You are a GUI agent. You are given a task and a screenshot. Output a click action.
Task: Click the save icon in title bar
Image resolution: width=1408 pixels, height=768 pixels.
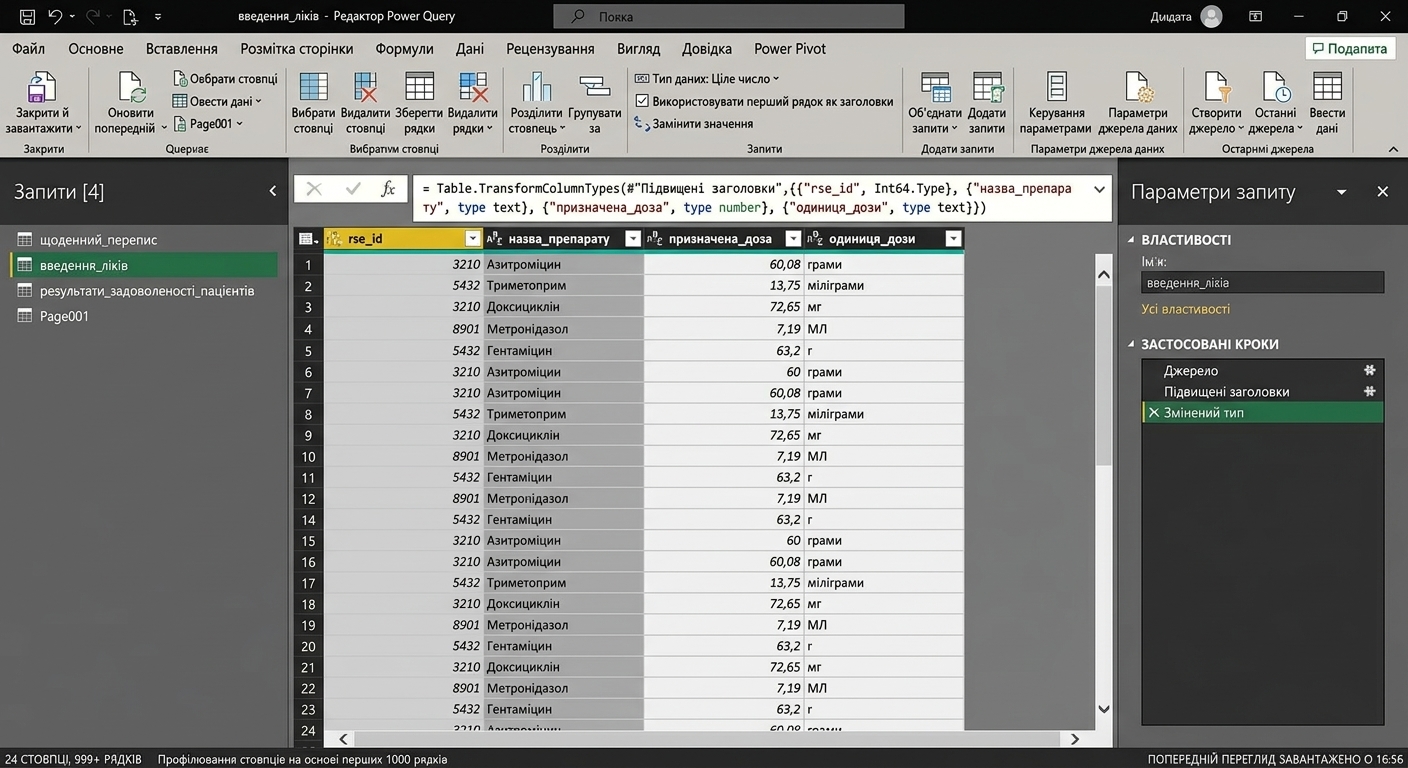click(x=27, y=16)
